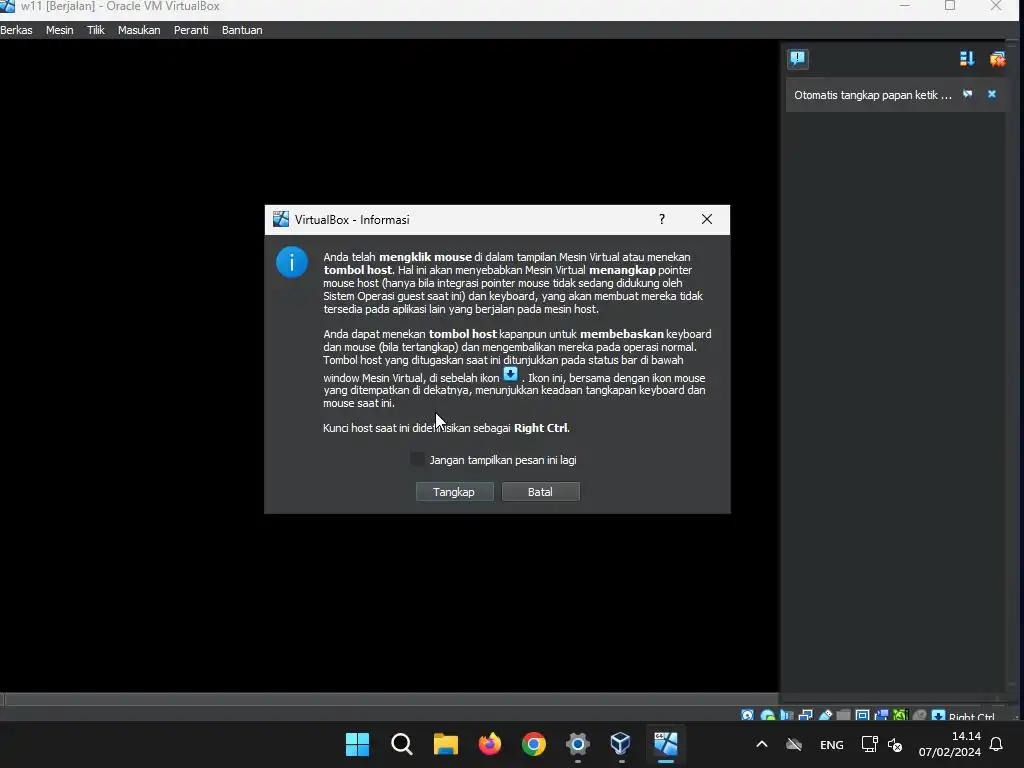Click the network display tray icon

869,744
